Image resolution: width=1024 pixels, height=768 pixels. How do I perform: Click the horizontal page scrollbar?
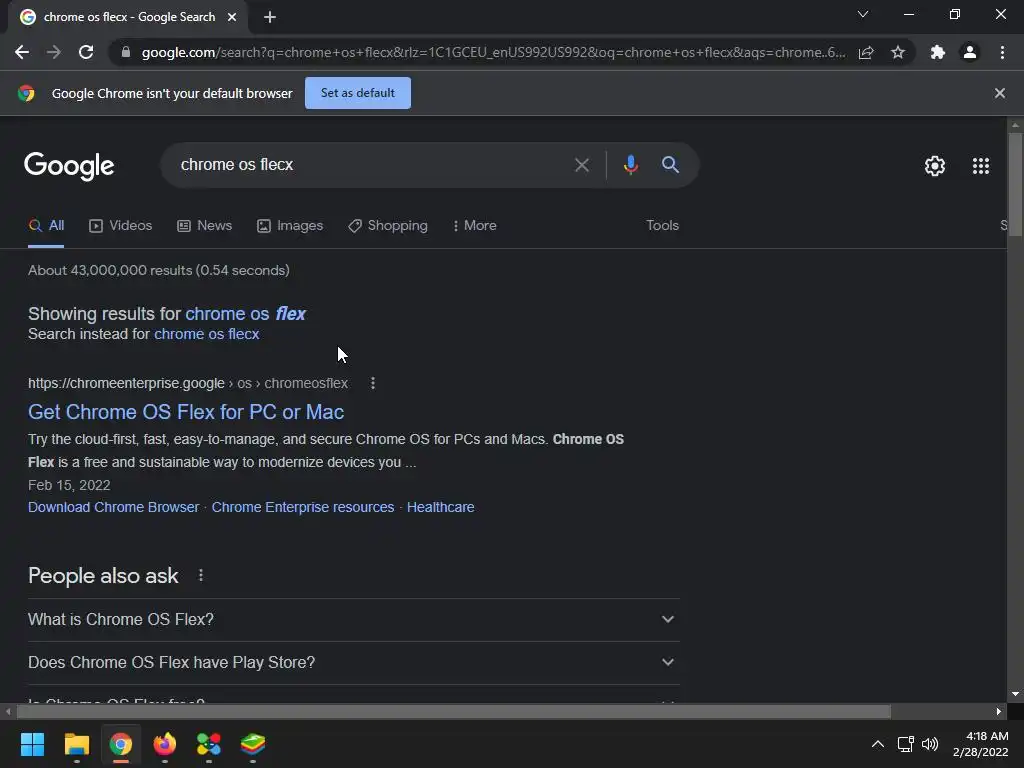click(x=454, y=711)
